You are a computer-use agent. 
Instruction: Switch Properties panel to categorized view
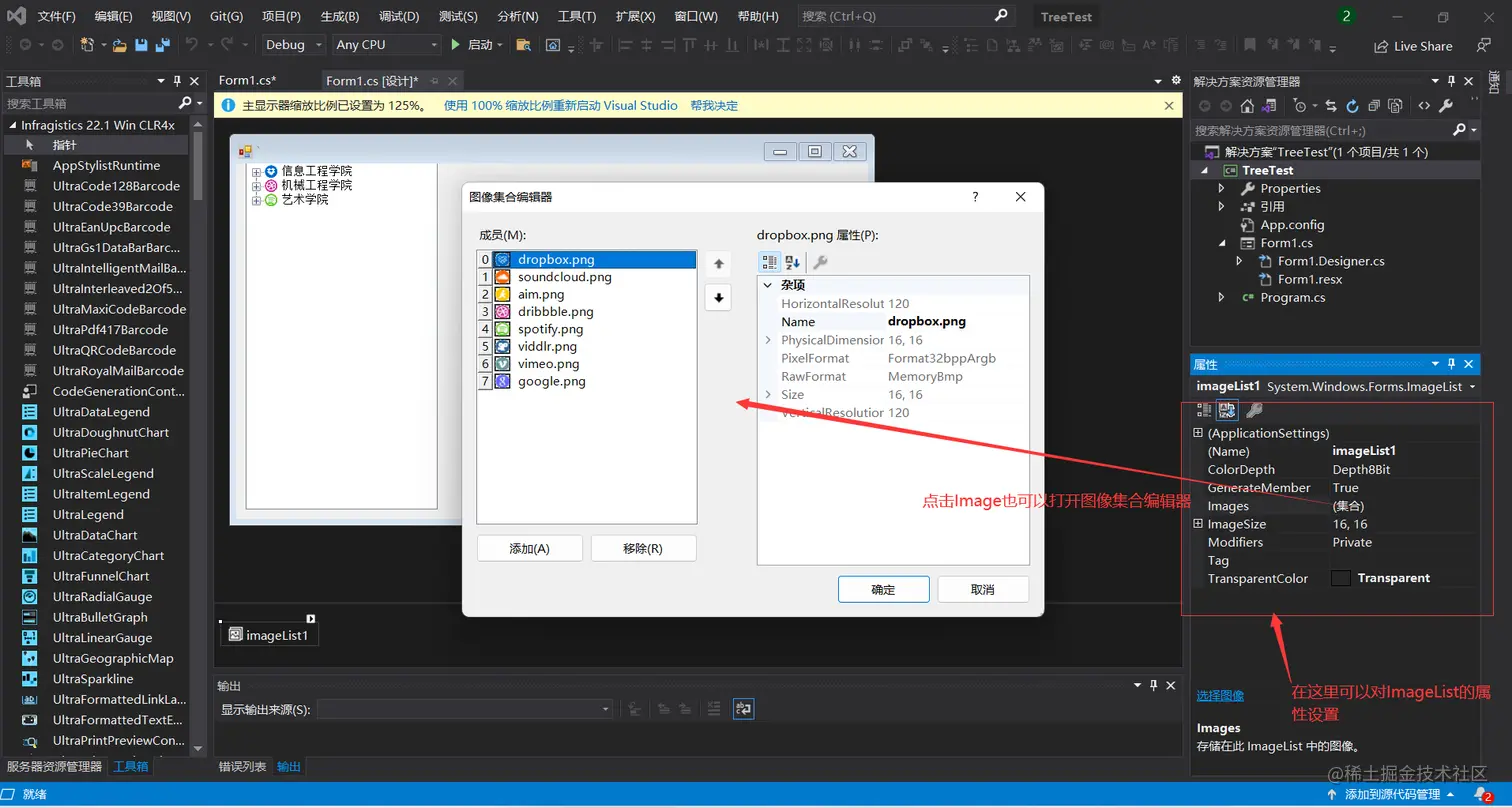click(x=1204, y=410)
